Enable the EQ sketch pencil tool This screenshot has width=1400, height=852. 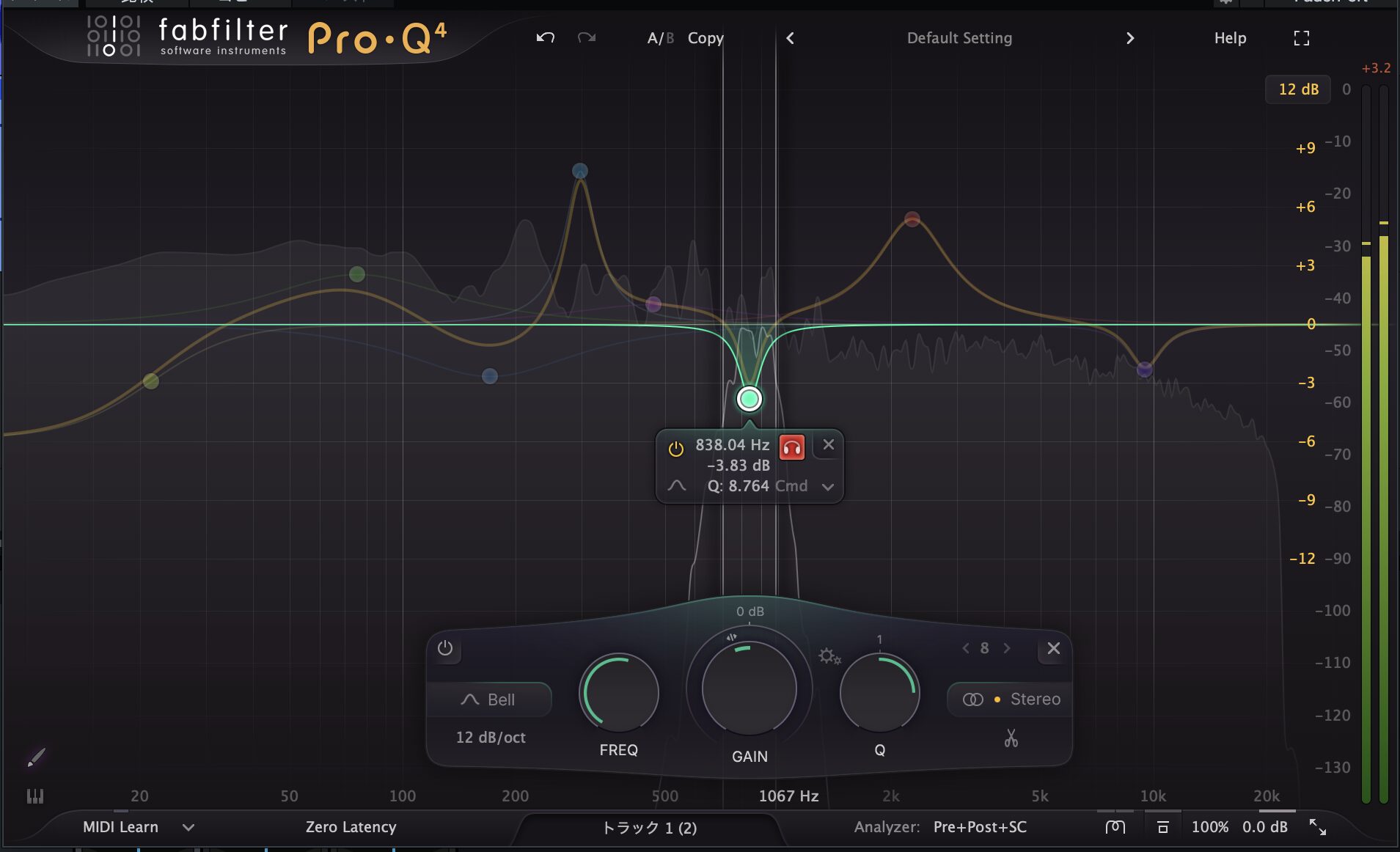point(36,757)
